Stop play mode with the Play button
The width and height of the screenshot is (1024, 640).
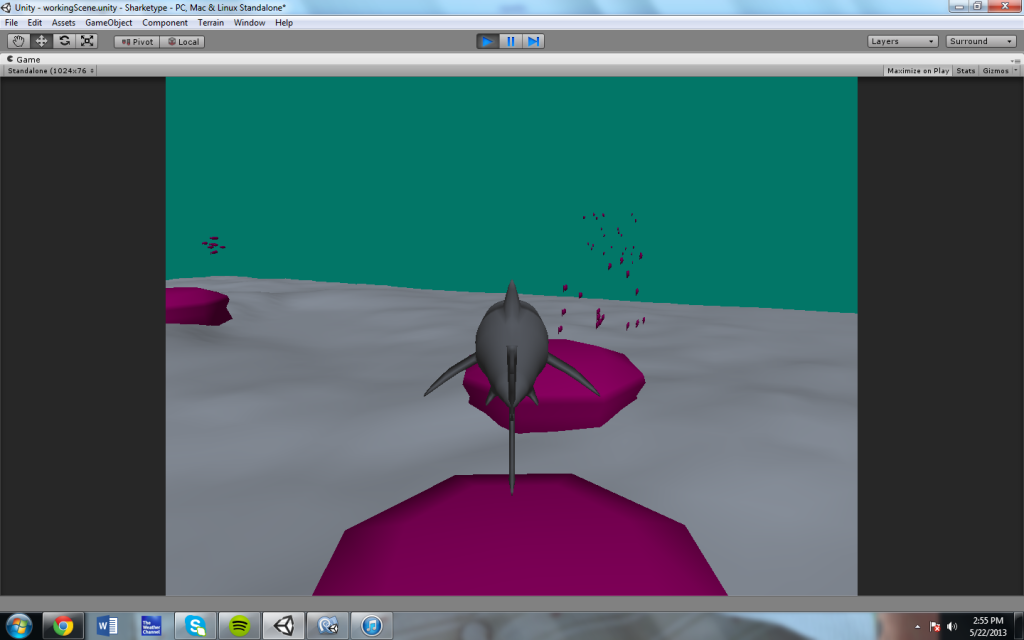point(486,41)
